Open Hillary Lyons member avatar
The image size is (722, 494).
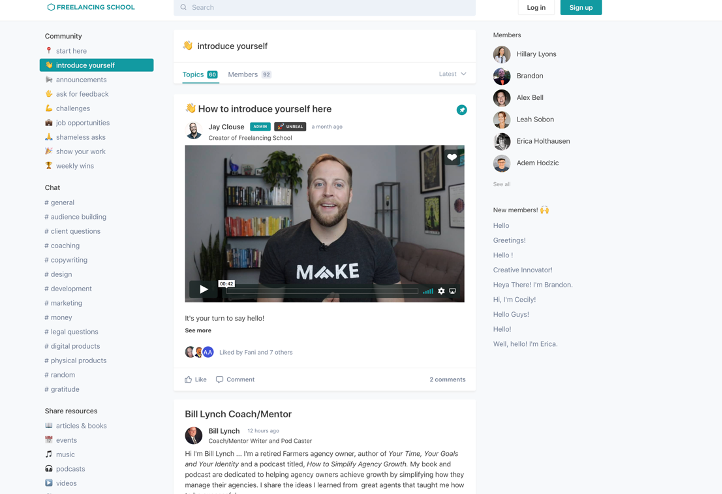point(502,54)
